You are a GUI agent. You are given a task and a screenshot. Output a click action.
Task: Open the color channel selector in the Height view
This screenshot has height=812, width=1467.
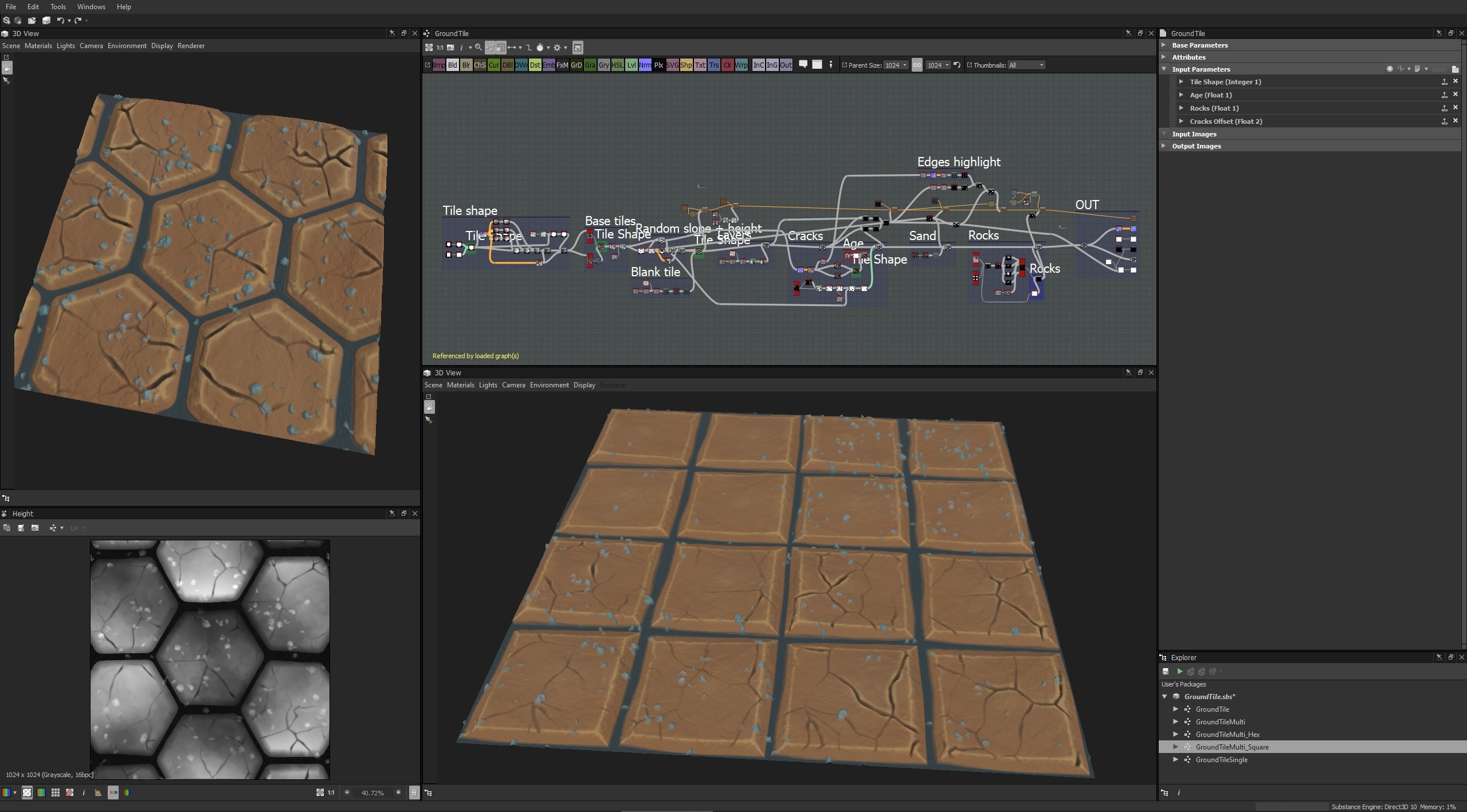point(9,793)
